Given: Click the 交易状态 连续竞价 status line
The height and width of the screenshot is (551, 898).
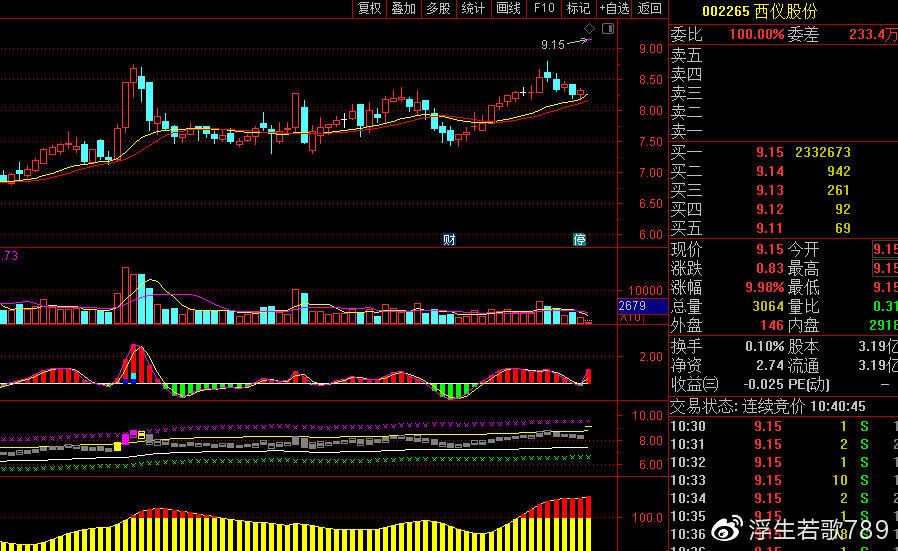Looking at the screenshot, I should [x=768, y=407].
